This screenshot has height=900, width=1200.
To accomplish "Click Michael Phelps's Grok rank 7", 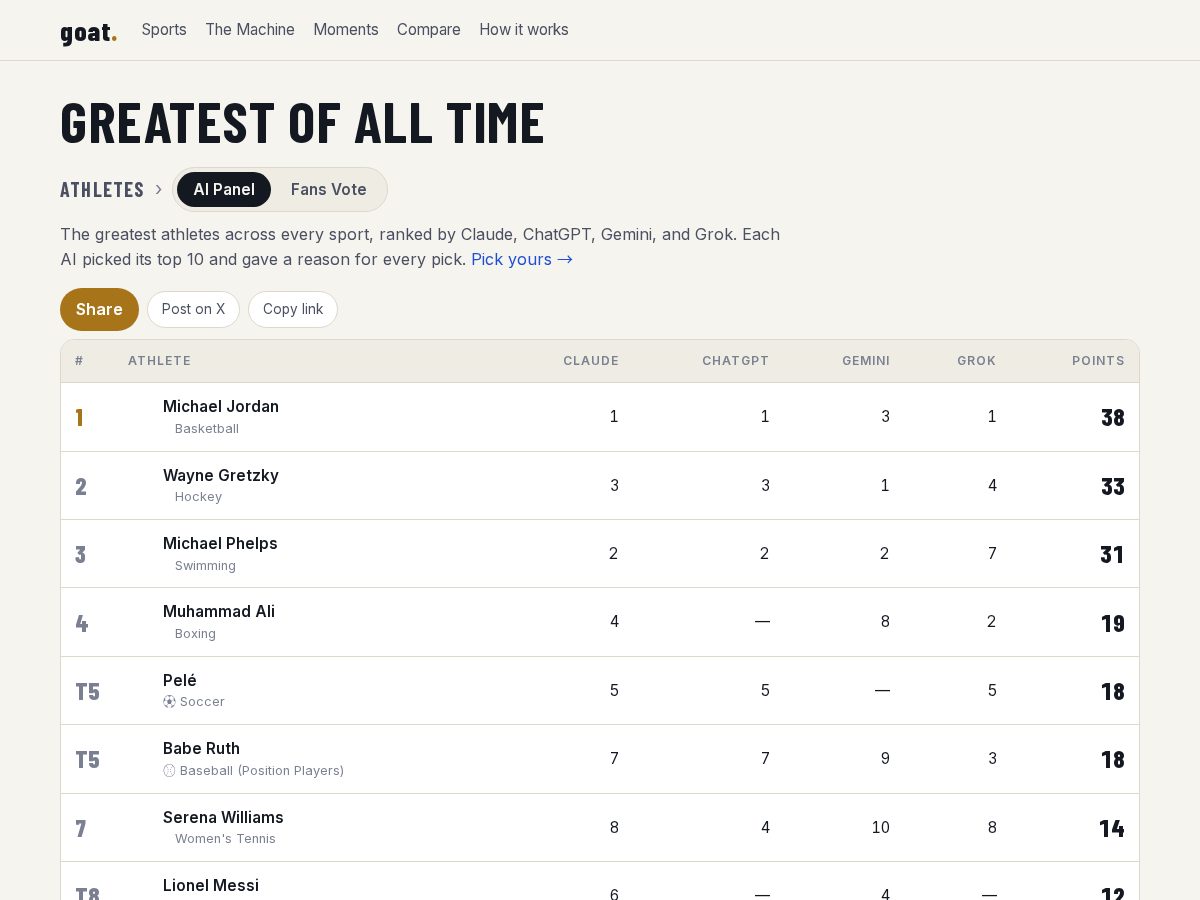I will 992,553.
